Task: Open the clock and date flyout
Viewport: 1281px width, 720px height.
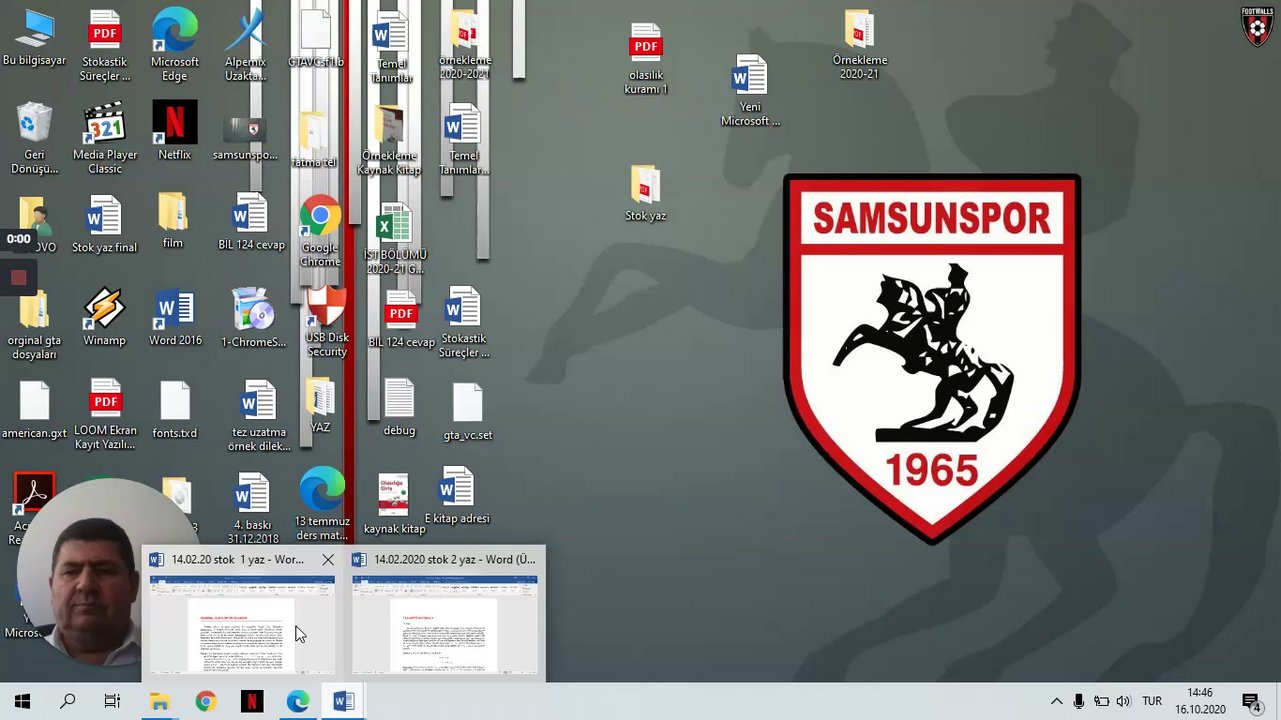Action: pyautogui.click(x=1200, y=702)
